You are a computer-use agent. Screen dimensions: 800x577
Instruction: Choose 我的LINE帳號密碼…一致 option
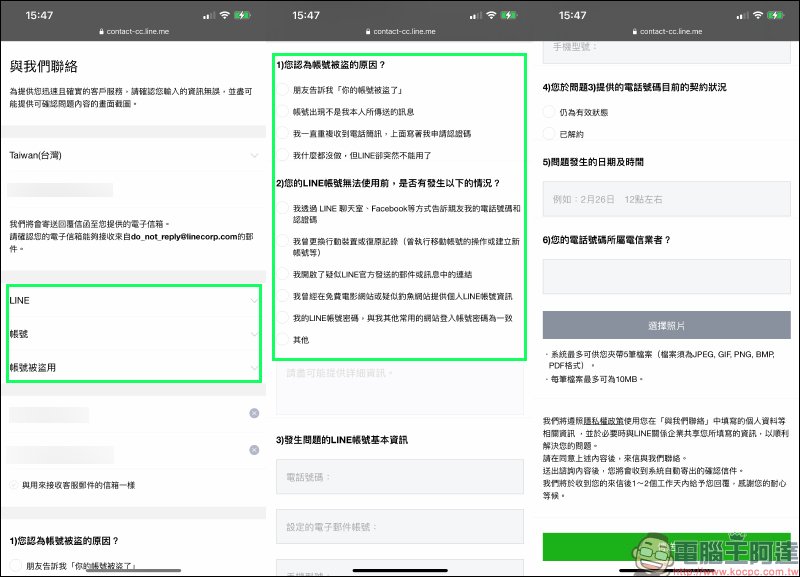point(283,318)
